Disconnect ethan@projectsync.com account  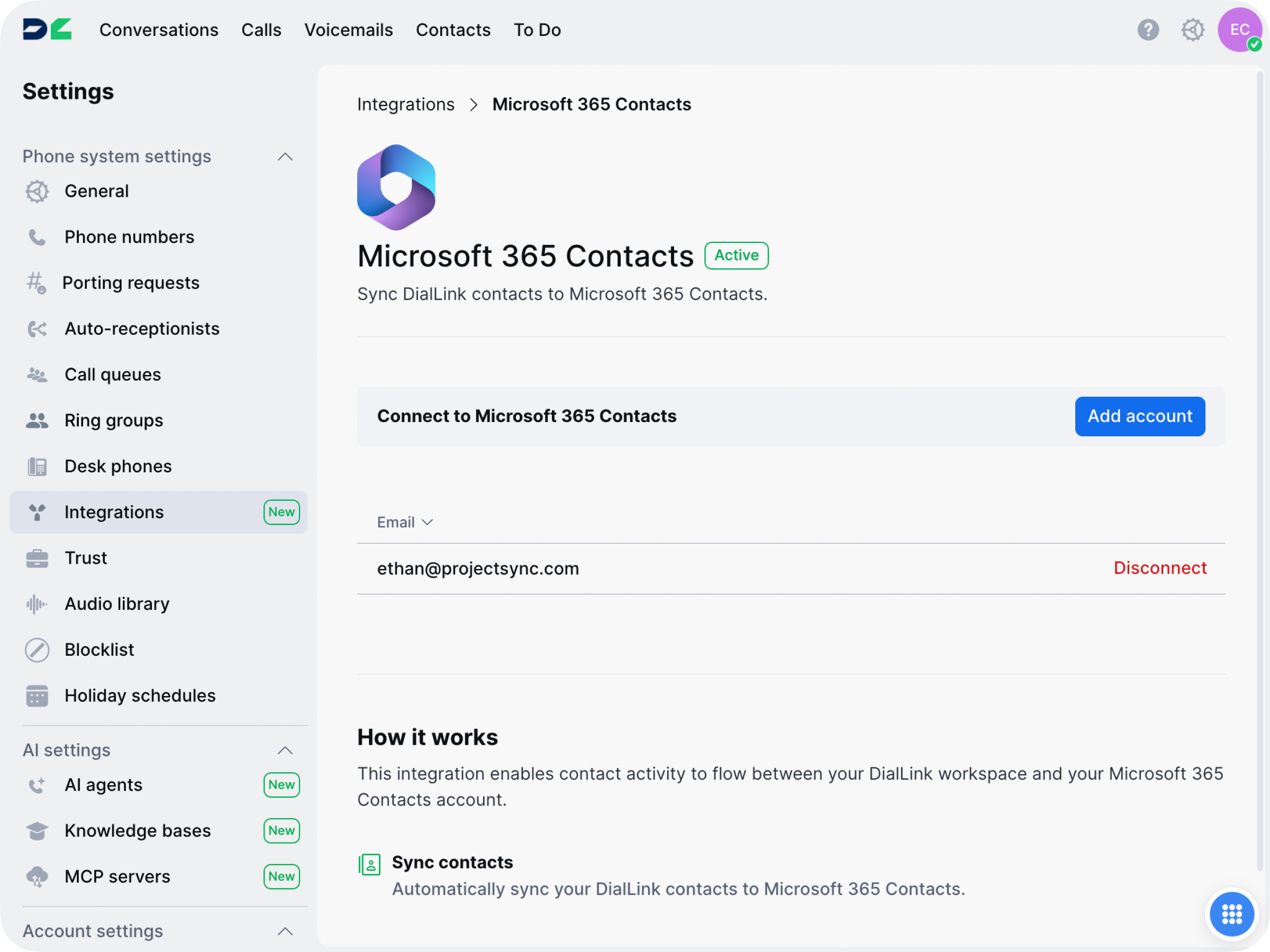pos(1160,568)
